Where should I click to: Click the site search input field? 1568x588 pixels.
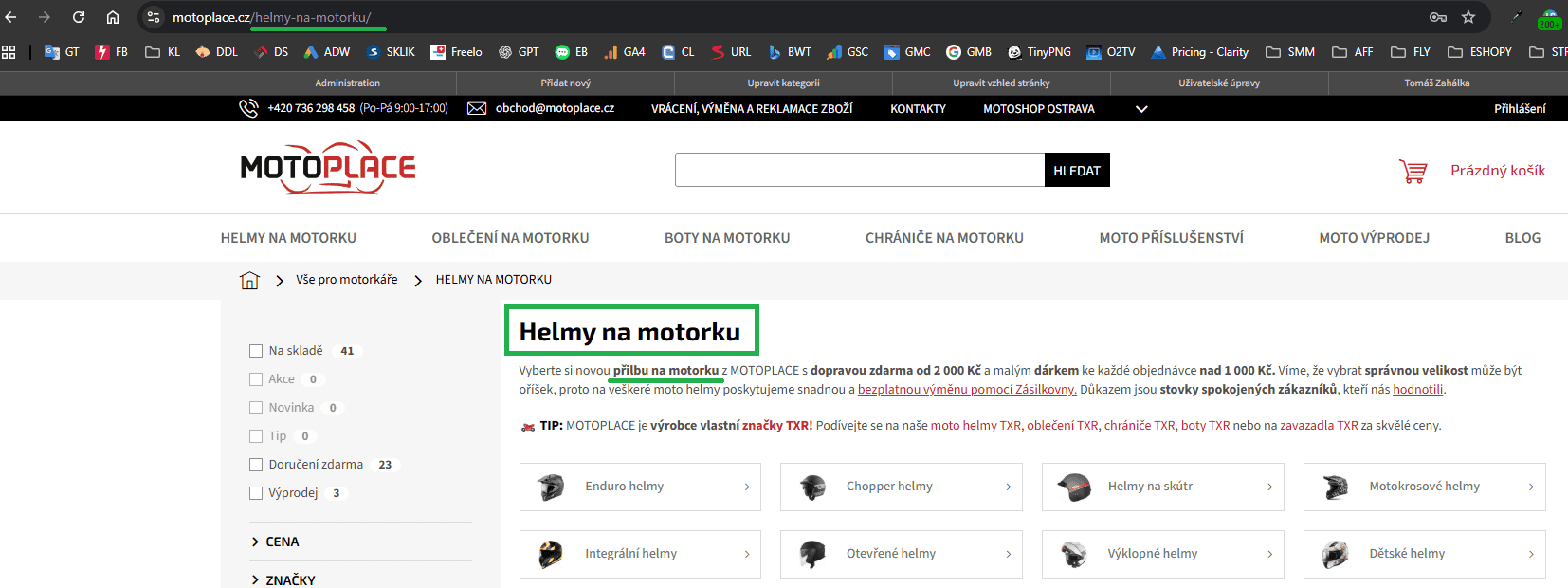click(860, 171)
